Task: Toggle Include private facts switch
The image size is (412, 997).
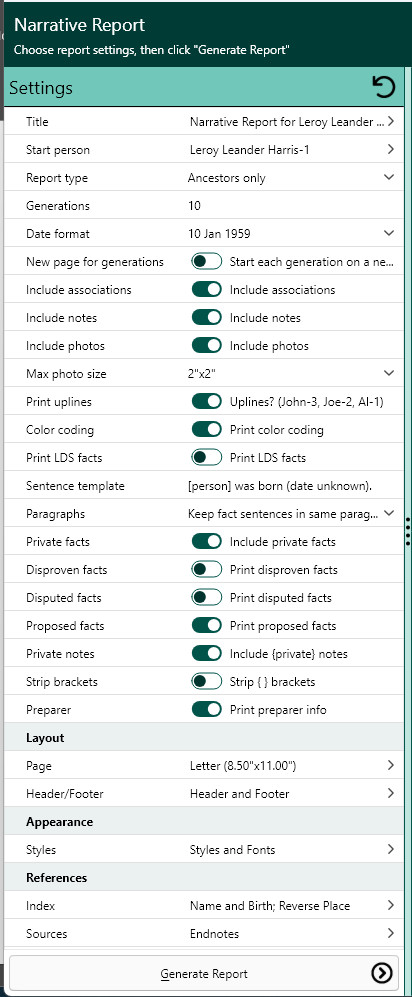Action: 207,541
